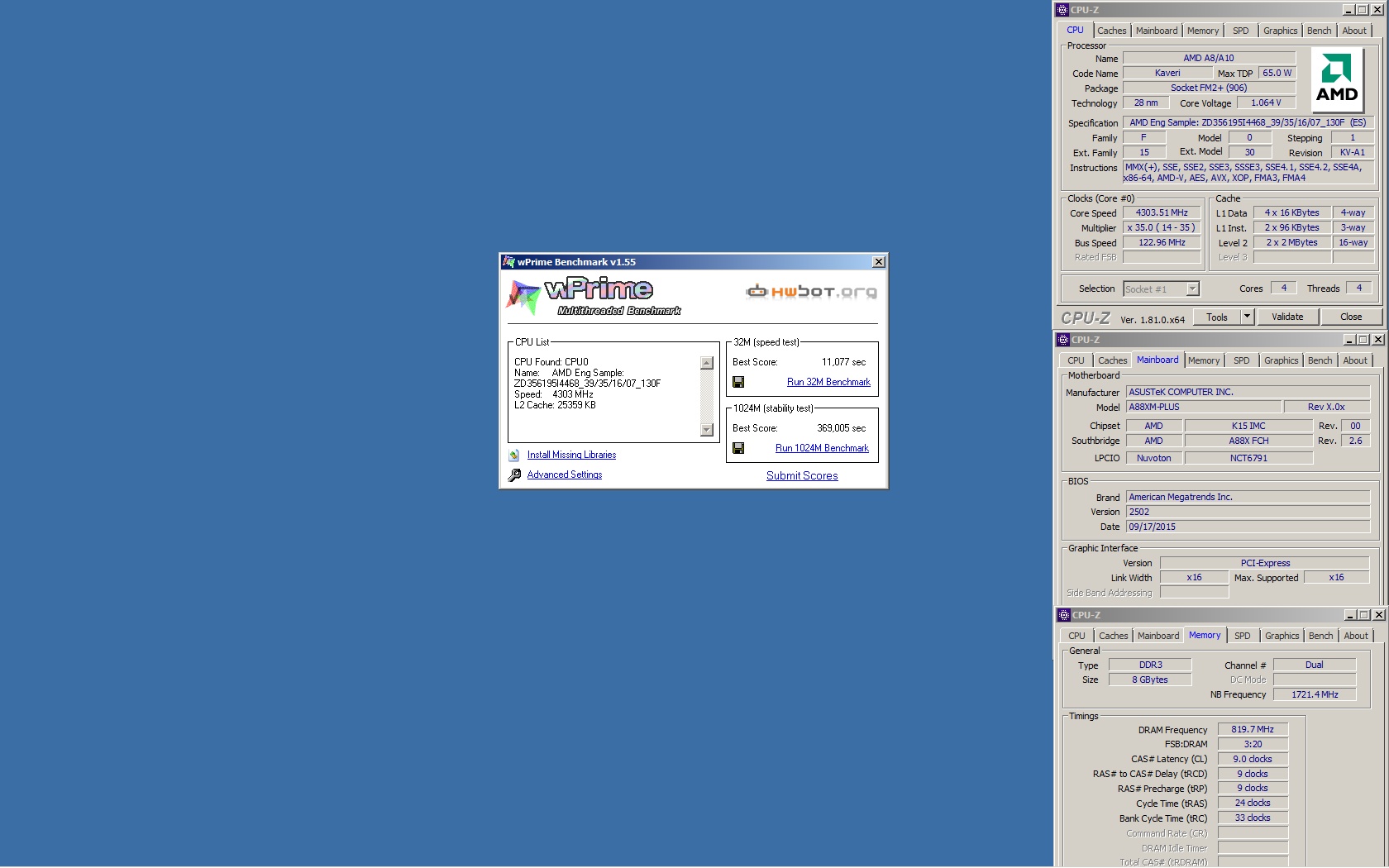Click the Memory CPU-Z window title icon

(x=1064, y=615)
